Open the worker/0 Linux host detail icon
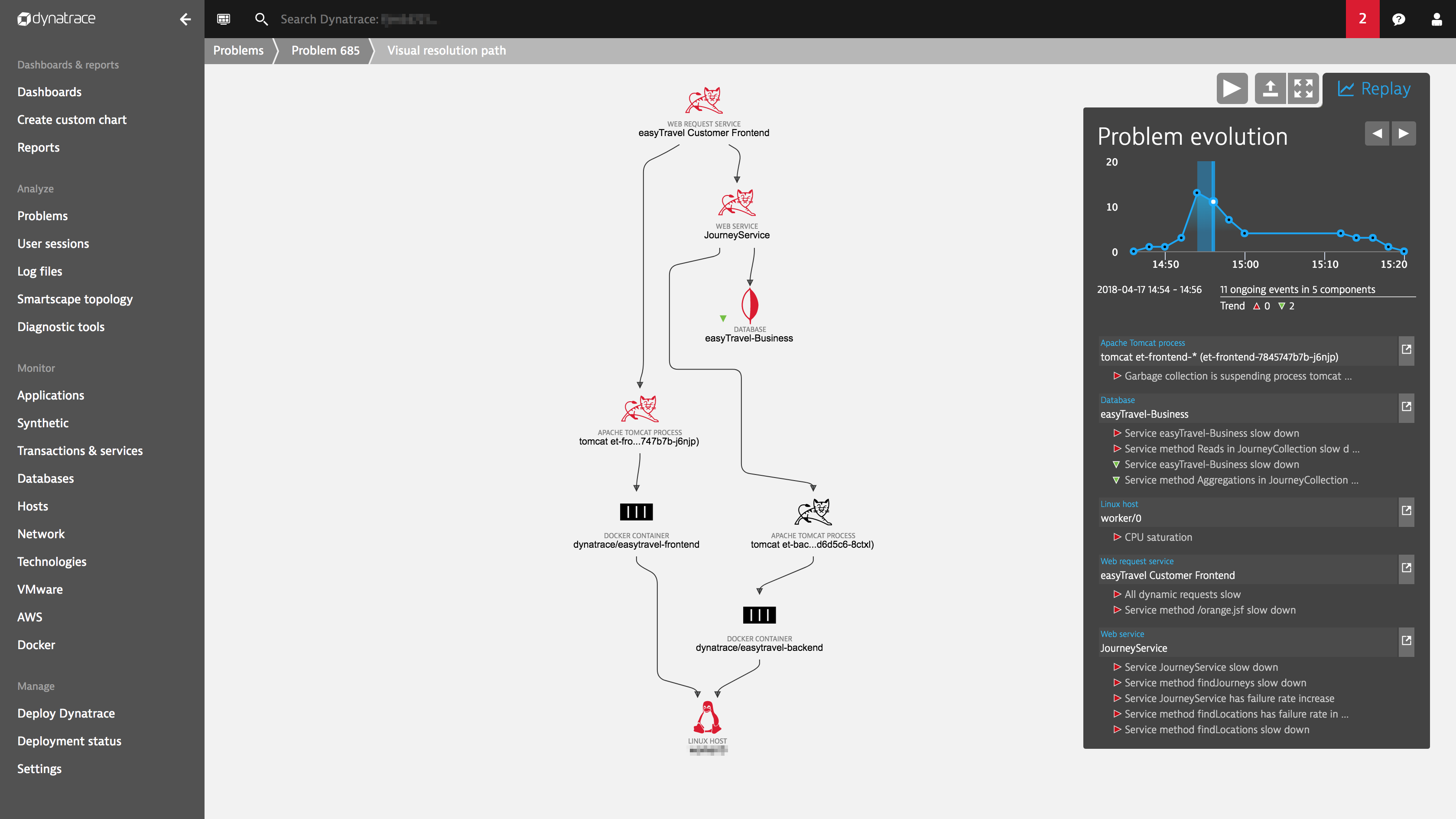Screen dimensions: 1456x819 1406,511
